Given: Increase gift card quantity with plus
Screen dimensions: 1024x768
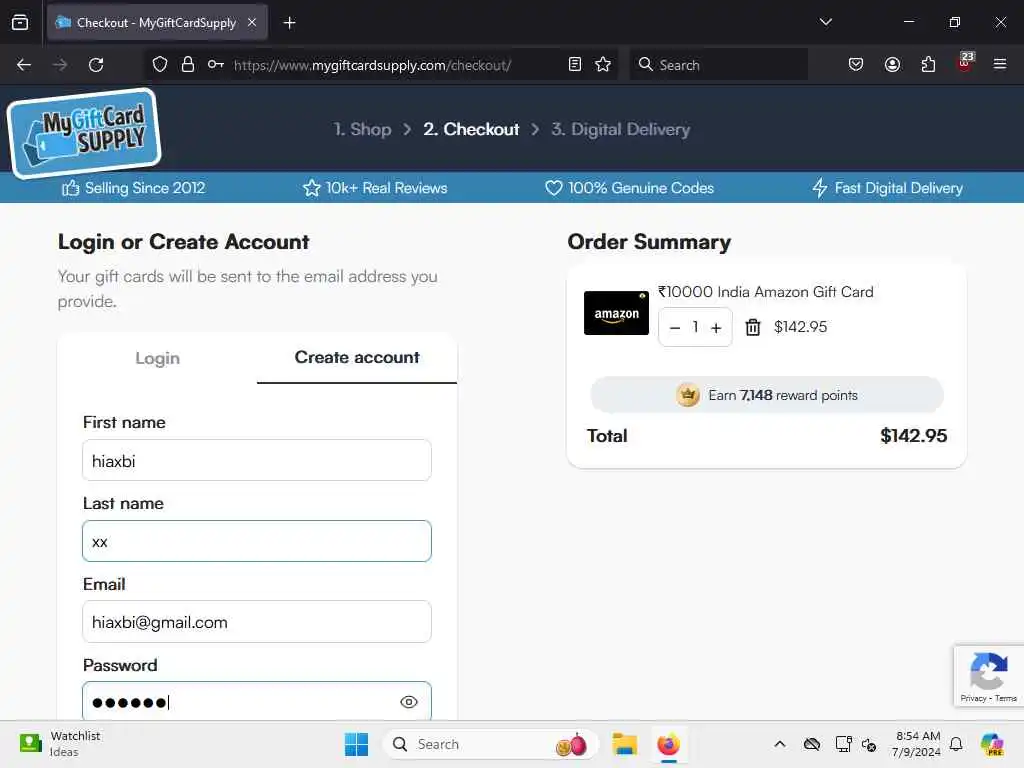Looking at the screenshot, I should (716, 328).
